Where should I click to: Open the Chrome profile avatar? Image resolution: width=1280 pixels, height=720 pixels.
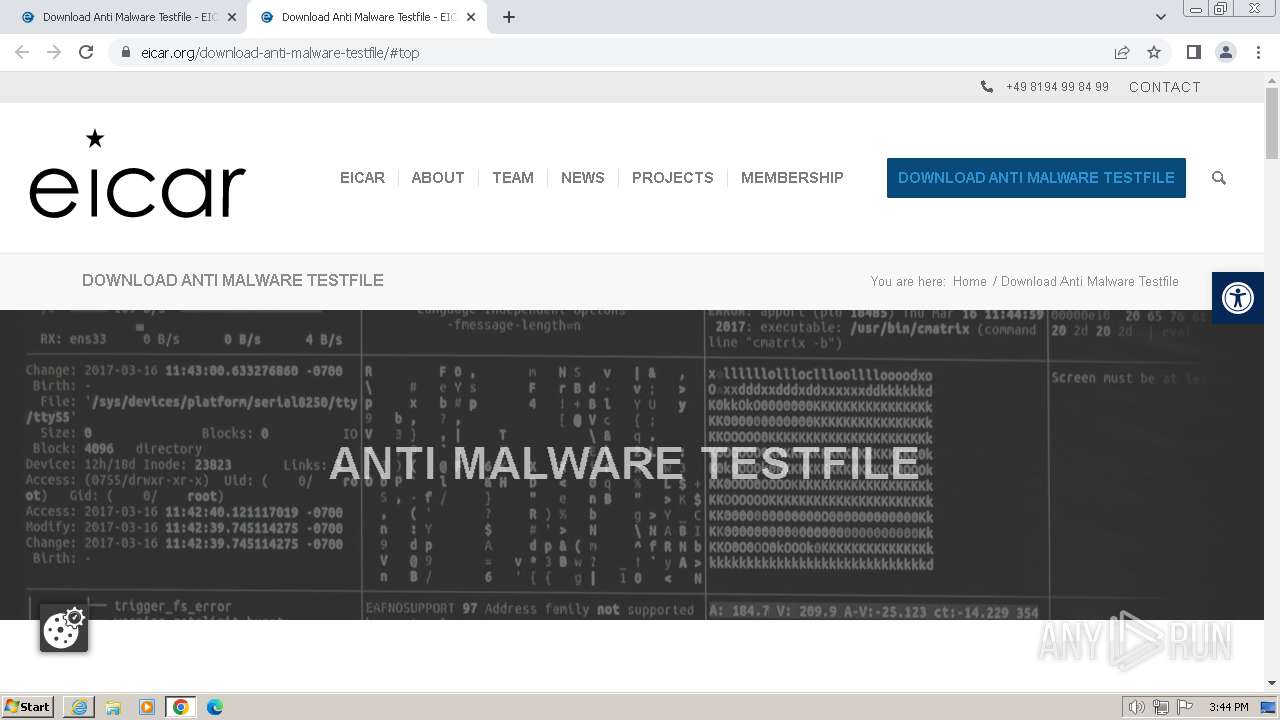click(x=1225, y=52)
